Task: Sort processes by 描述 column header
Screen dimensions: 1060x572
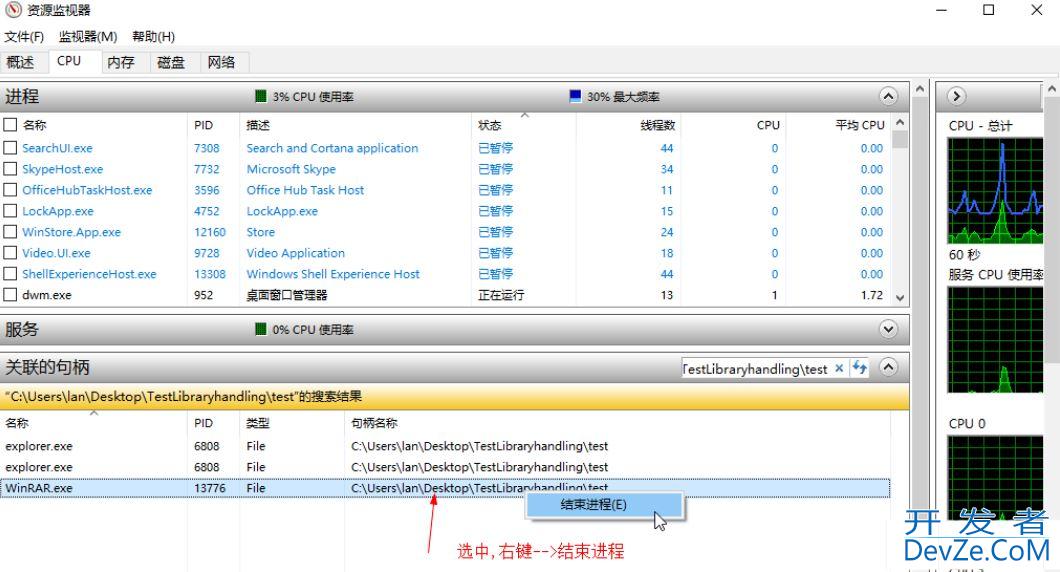Action: coord(258,125)
